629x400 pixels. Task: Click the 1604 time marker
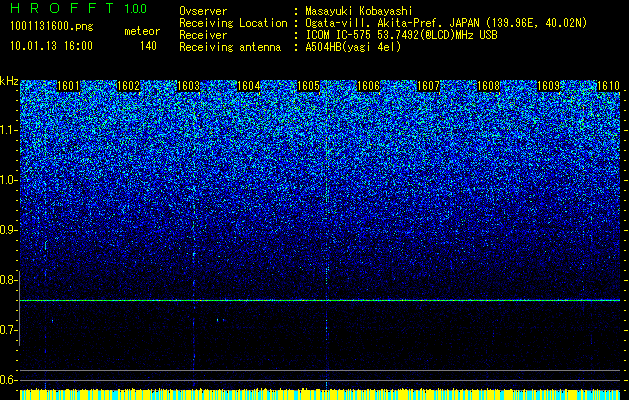248,86
